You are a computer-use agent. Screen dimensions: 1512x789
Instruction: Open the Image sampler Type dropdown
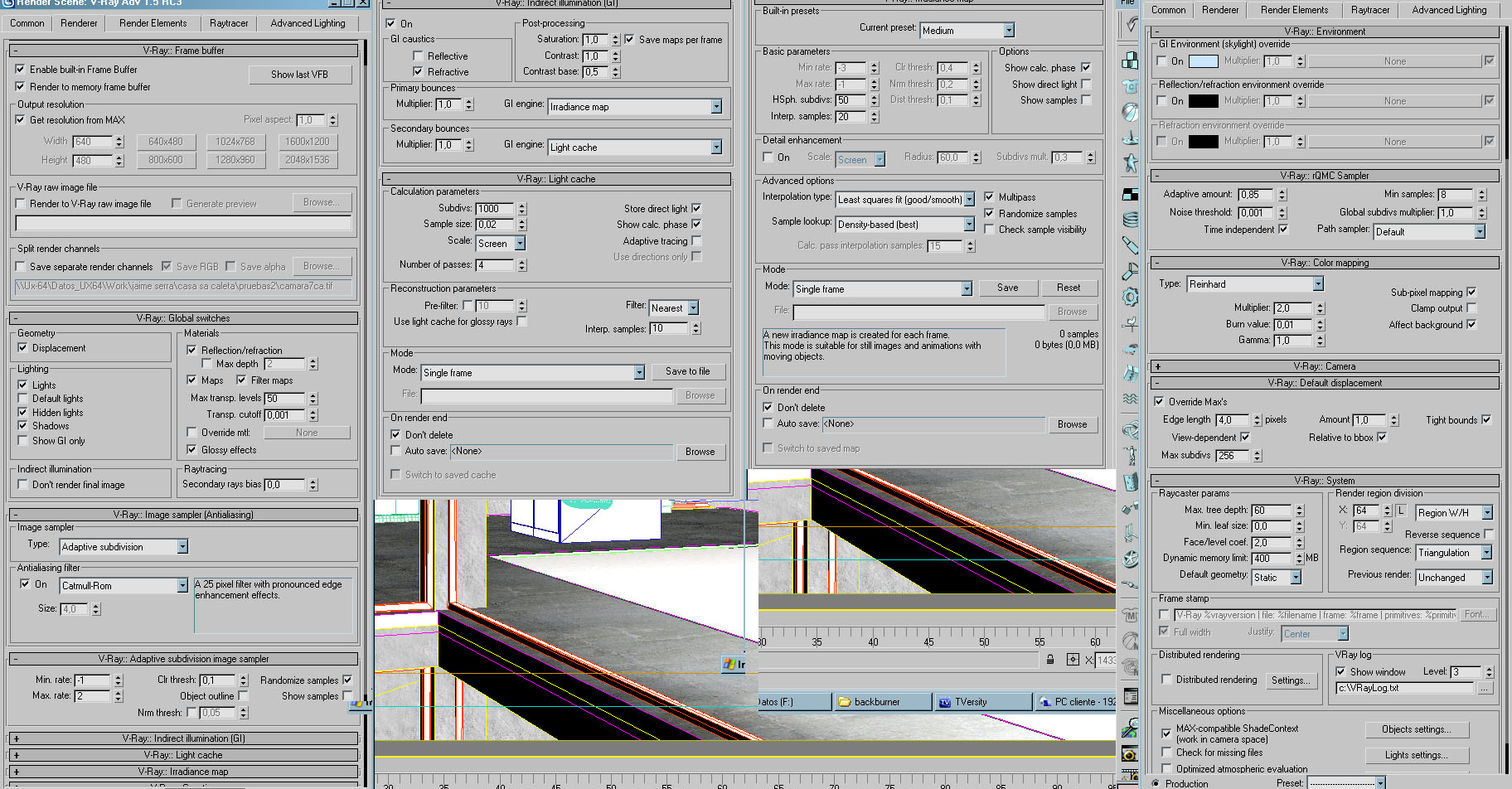click(x=124, y=547)
